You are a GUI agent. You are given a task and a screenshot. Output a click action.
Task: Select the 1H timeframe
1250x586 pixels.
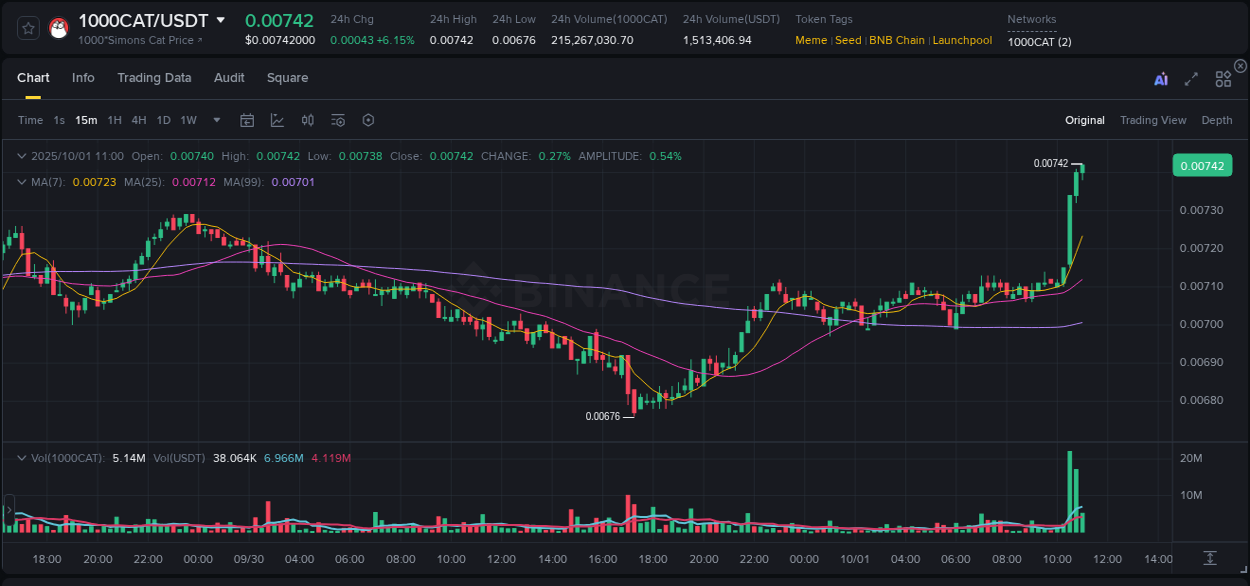click(x=114, y=120)
